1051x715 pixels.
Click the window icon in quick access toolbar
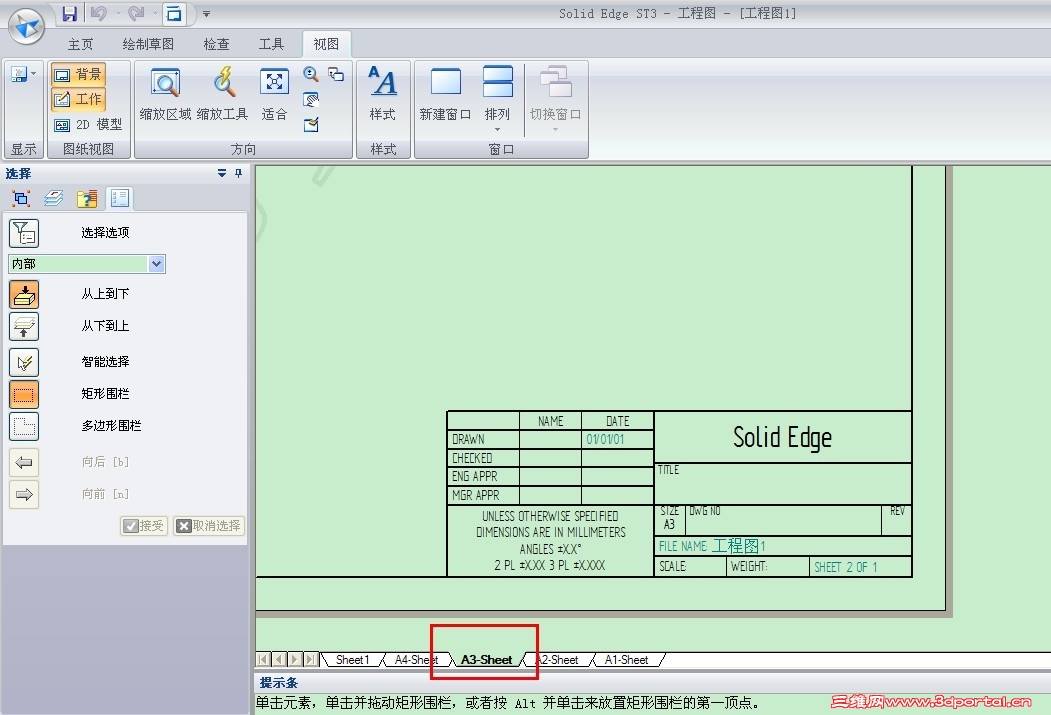174,13
